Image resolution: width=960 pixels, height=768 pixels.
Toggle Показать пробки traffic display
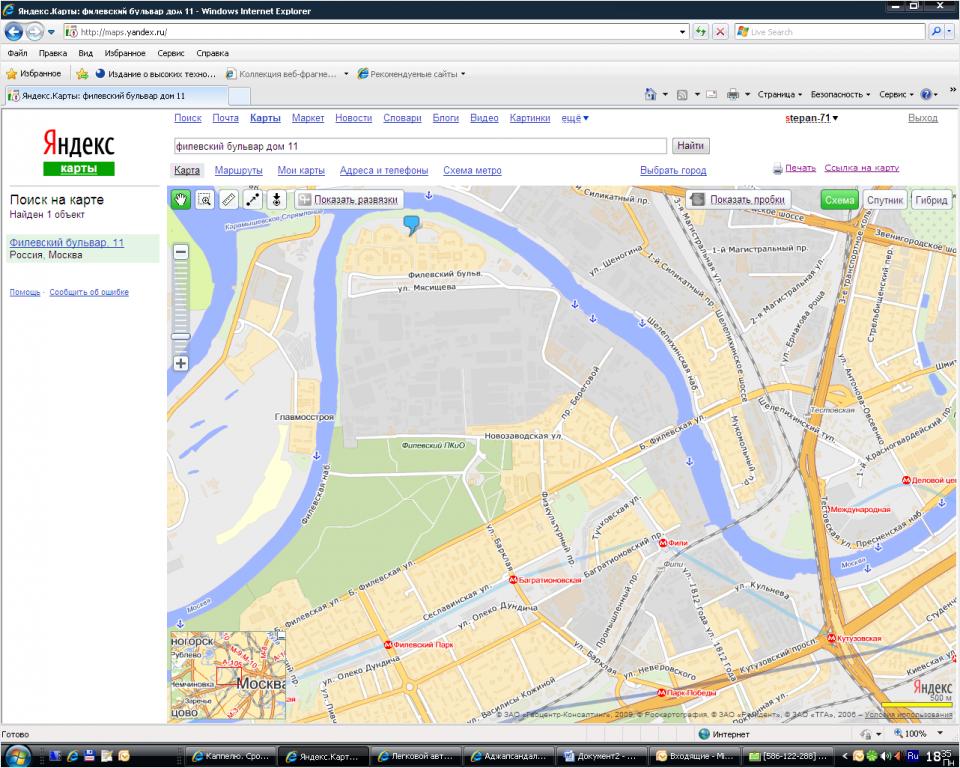[x=740, y=200]
